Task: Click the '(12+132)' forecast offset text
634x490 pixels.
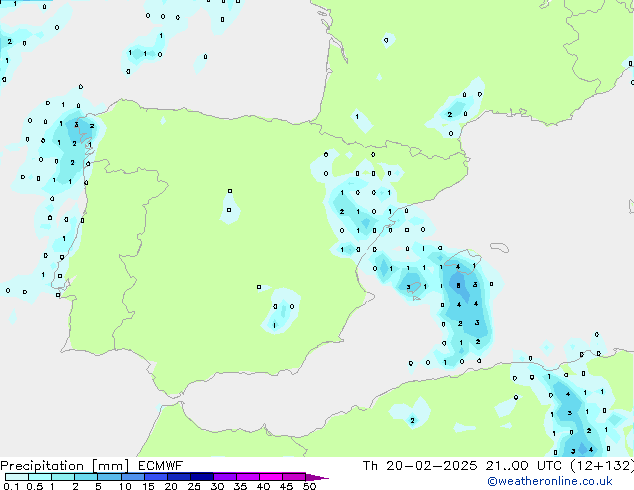Action: pos(602,466)
